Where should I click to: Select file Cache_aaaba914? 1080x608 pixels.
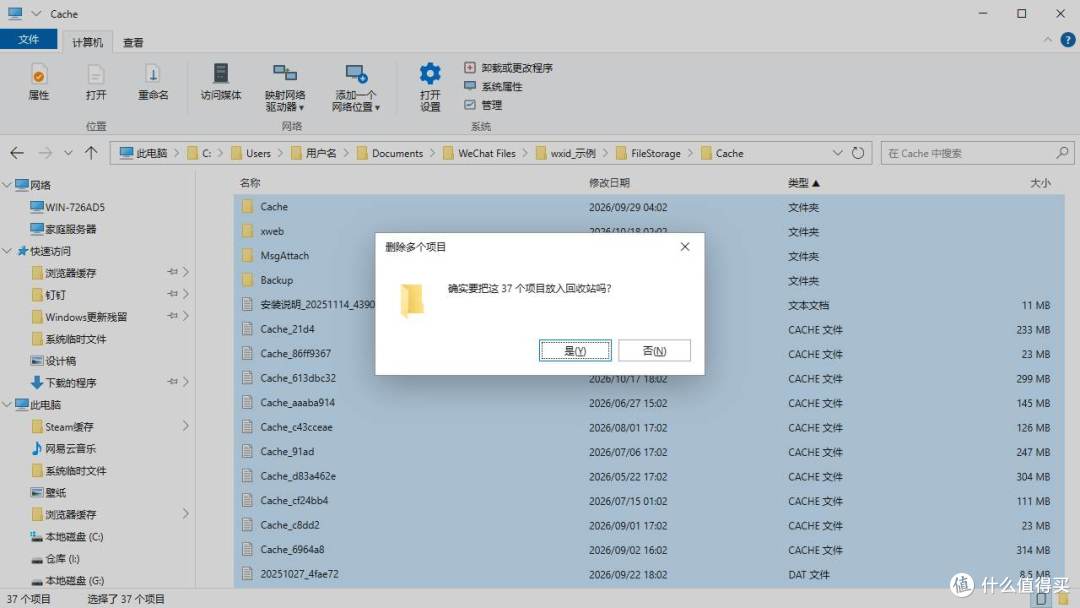(649, 403)
